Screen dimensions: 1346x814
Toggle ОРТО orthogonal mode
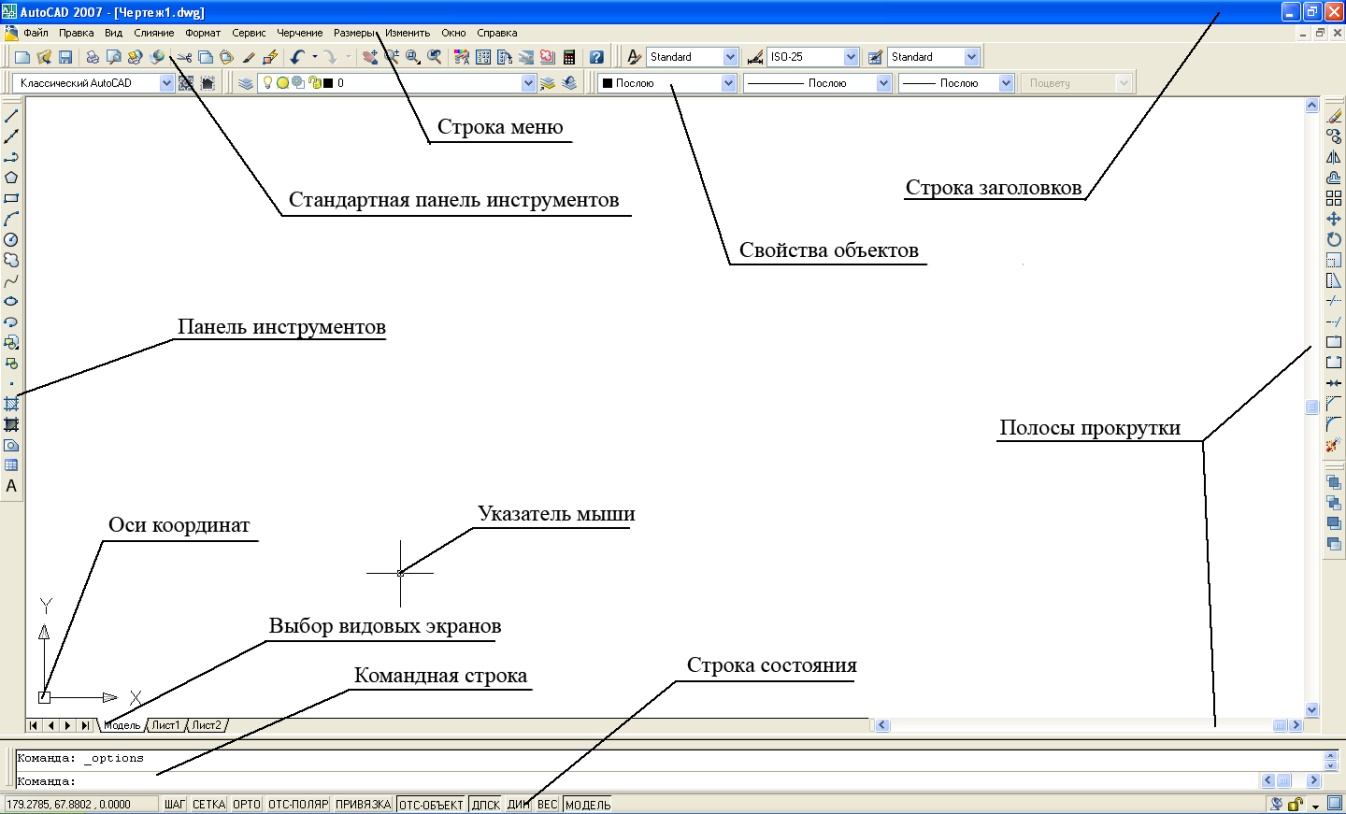tap(246, 804)
